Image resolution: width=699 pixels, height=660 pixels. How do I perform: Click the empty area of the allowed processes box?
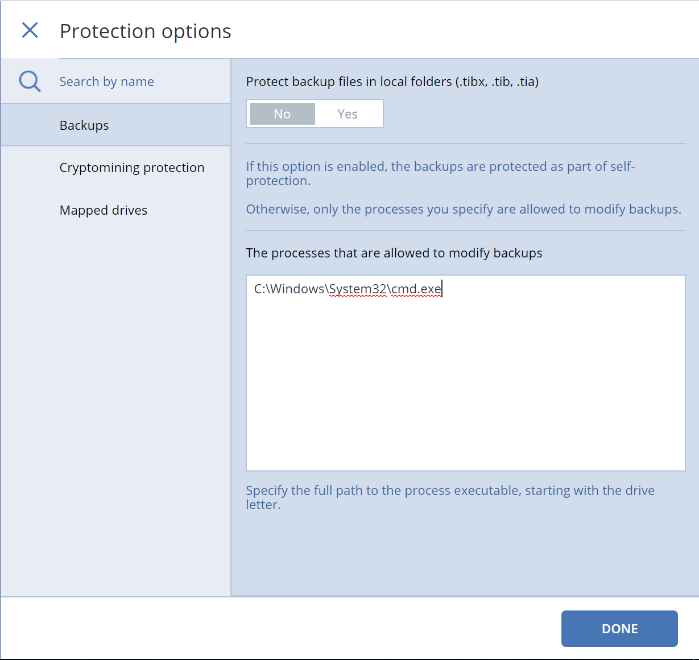465,383
